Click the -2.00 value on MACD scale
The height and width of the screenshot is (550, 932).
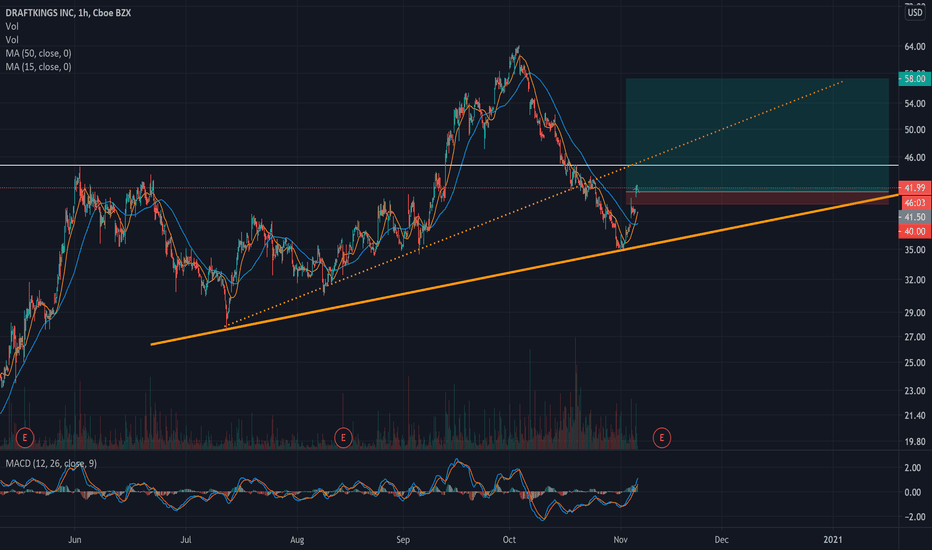[911, 517]
